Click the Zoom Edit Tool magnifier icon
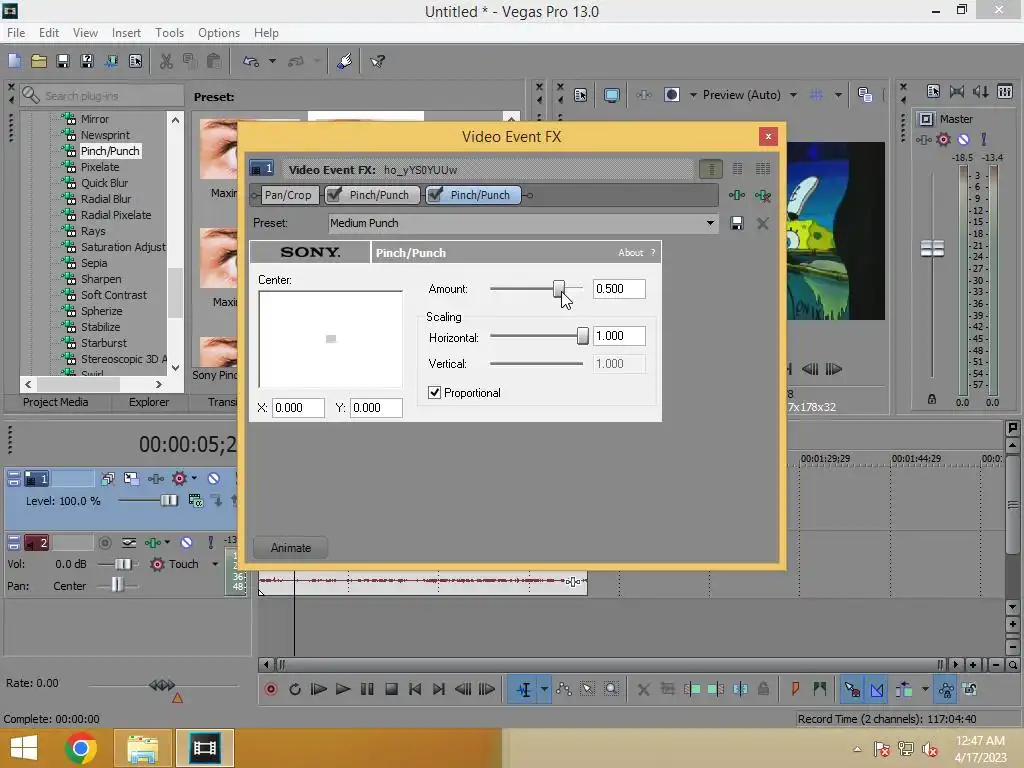This screenshot has height=768, width=1024. (x=611, y=689)
